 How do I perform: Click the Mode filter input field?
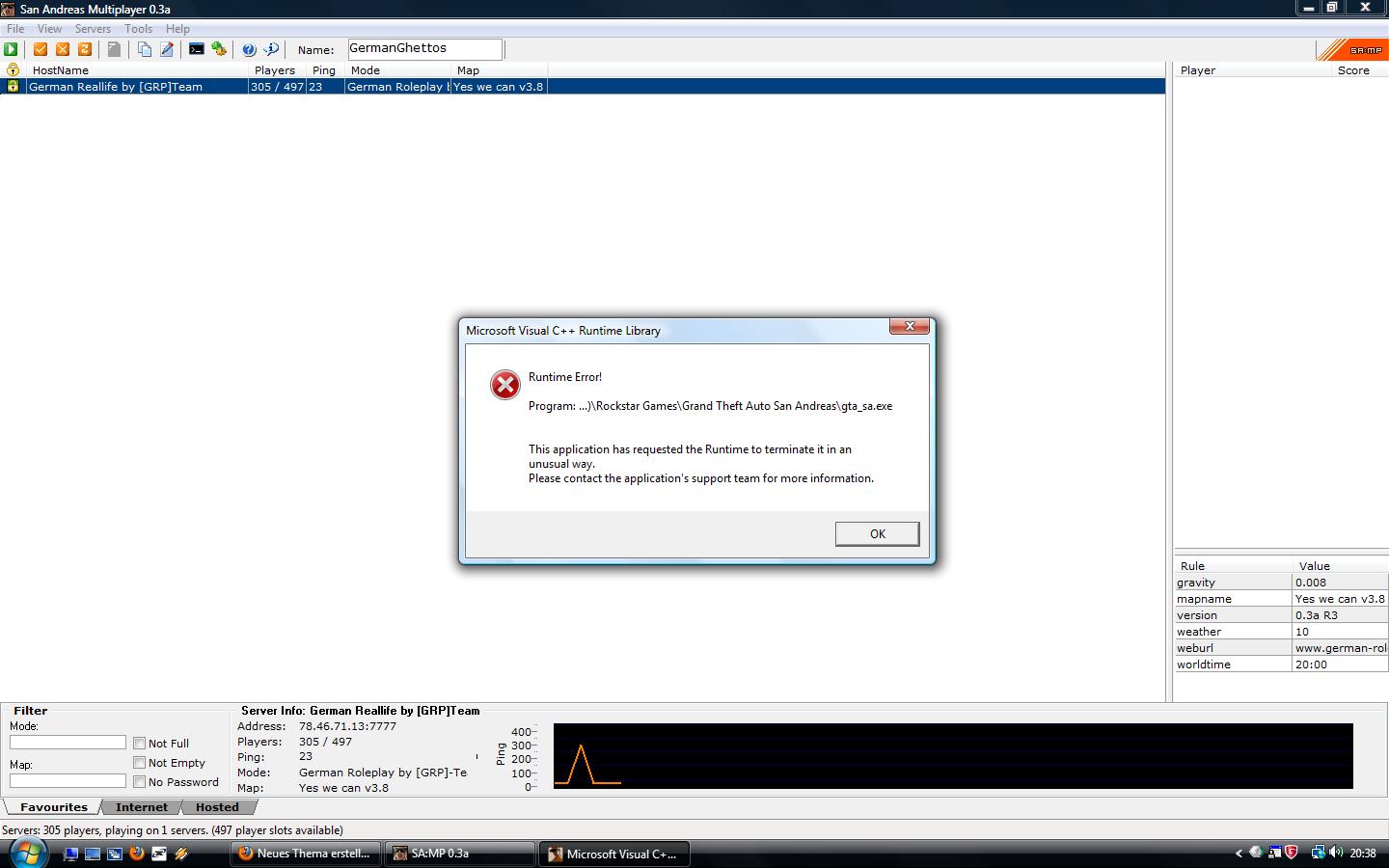pos(68,743)
